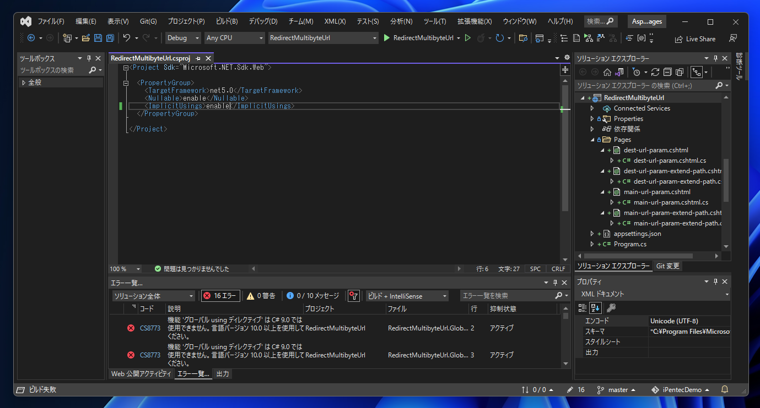The height and width of the screenshot is (408, 760).
Task: Open the ファイル(F) menu
Action: coord(51,21)
